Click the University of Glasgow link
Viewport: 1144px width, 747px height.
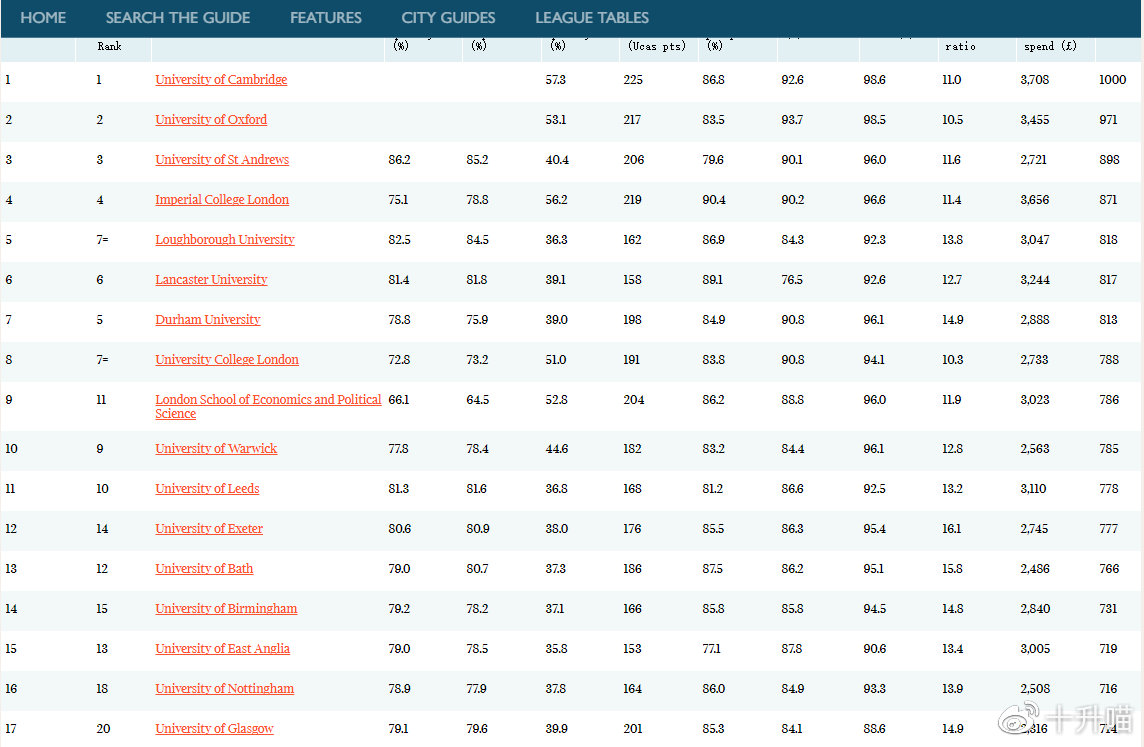click(214, 729)
